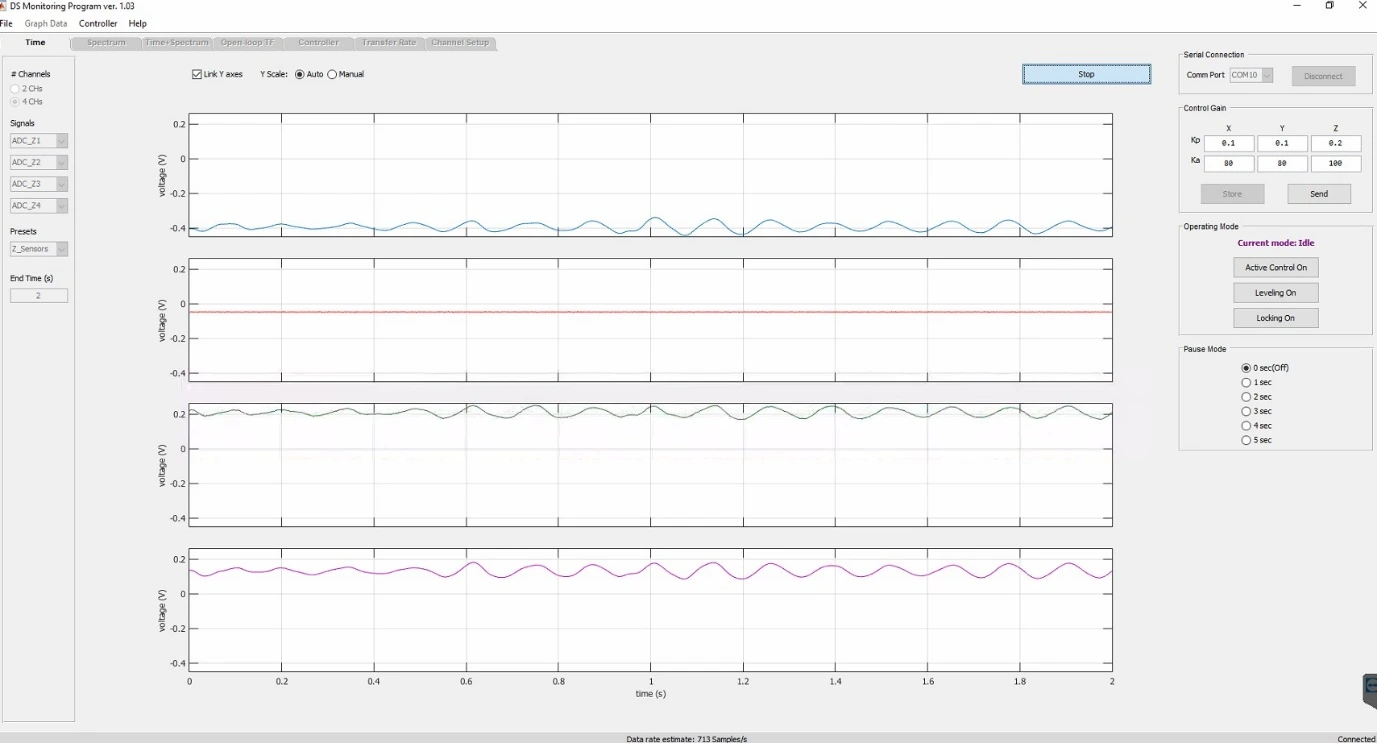Screen dimensions: 1377x743
Task: Open the Help menu
Action: [138, 23]
